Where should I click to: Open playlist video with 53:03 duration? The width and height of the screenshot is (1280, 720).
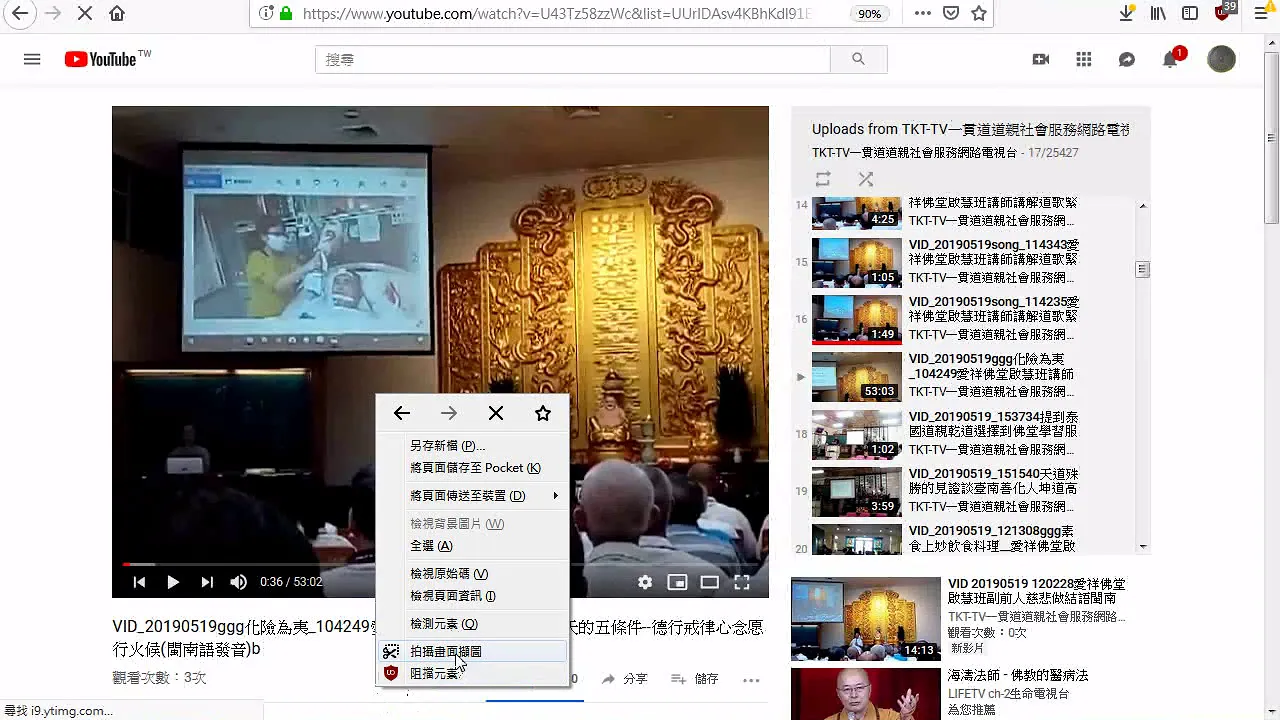[x=856, y=377]
